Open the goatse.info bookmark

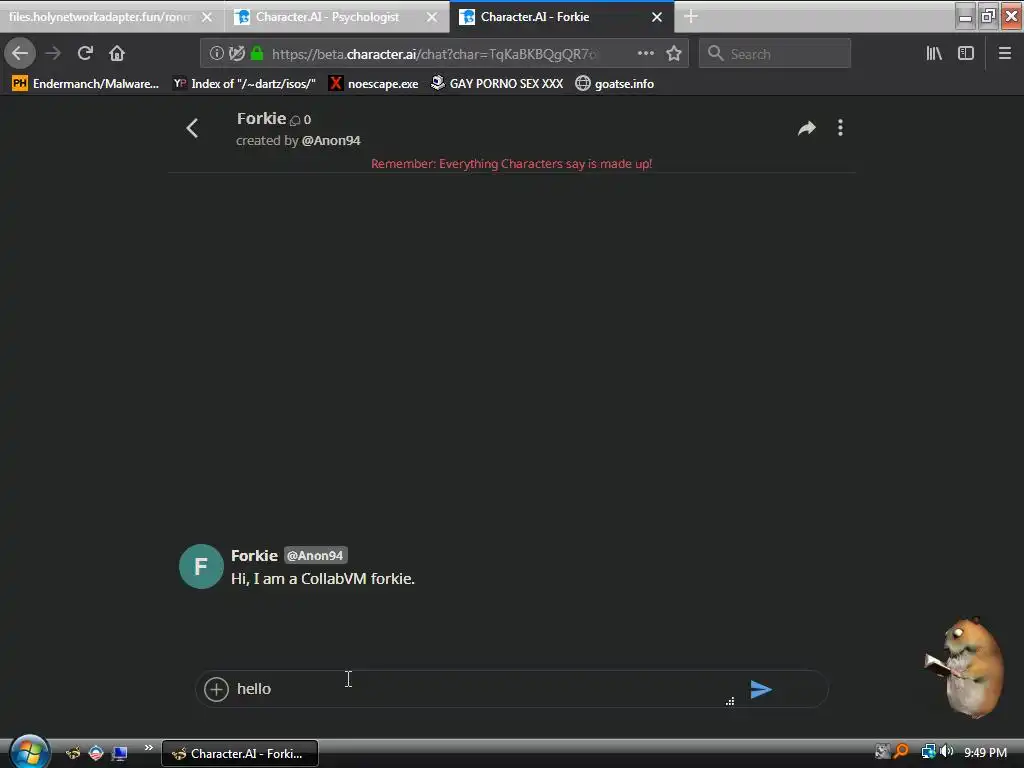coord(615,84)
